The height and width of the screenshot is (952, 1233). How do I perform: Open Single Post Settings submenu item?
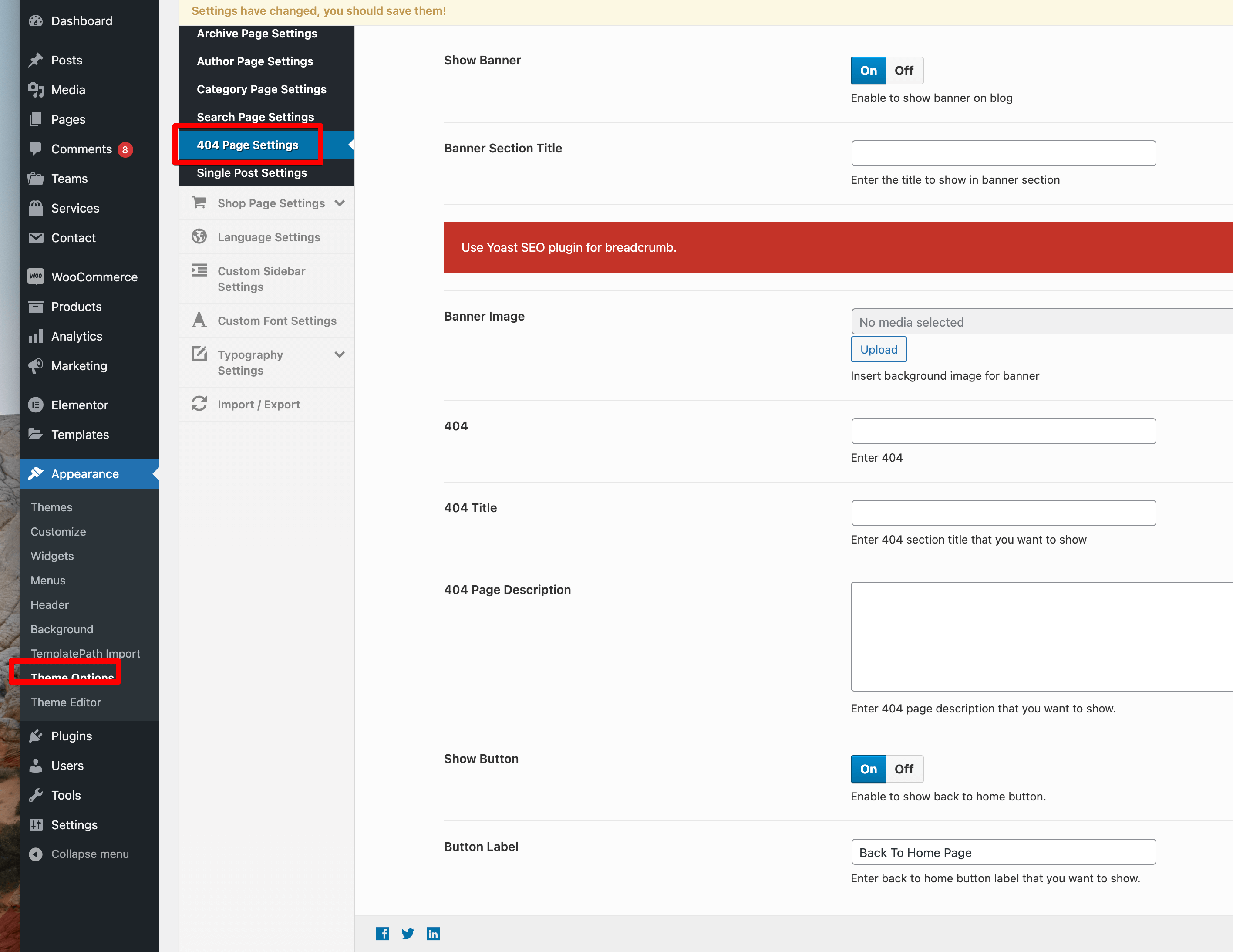pos(252,173)
